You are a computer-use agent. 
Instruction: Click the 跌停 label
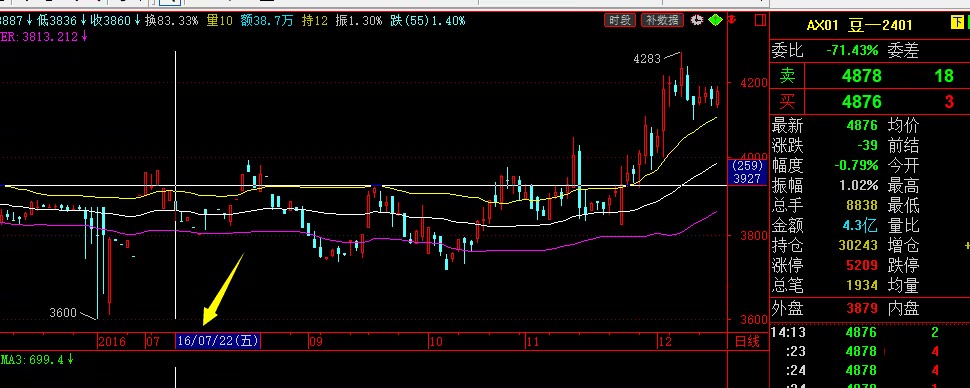point(903,265)
